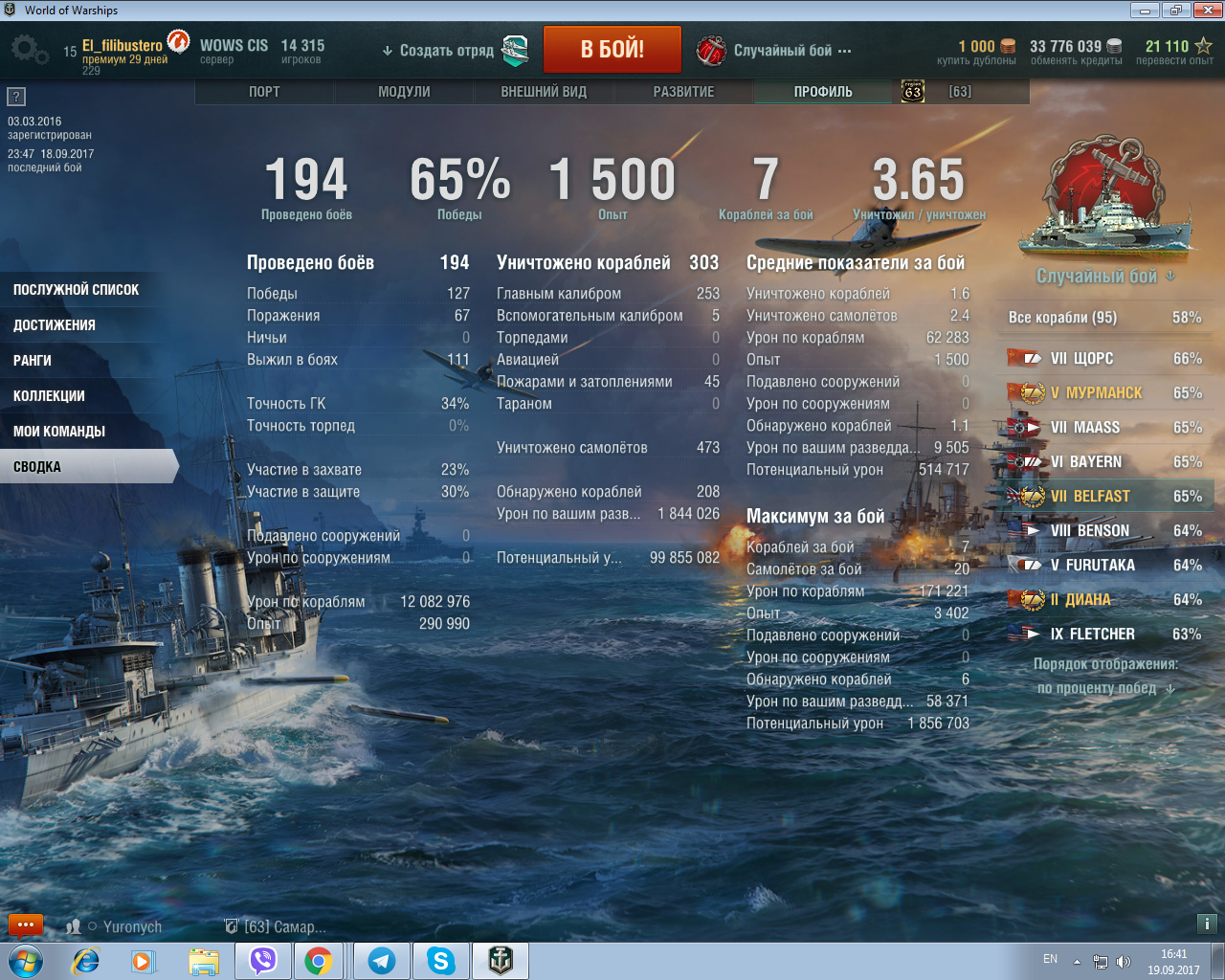Select ДОСТИЖЕНИЯ in the left sidebar
This screenshot has height=980, width=1225.
click(55, 325)
